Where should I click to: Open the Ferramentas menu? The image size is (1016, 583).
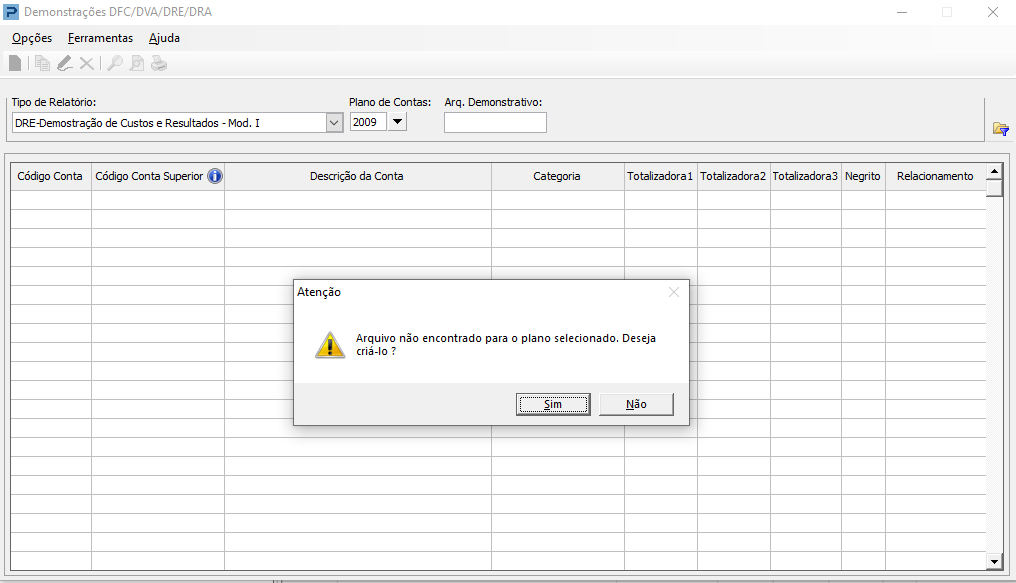point(100,38)
